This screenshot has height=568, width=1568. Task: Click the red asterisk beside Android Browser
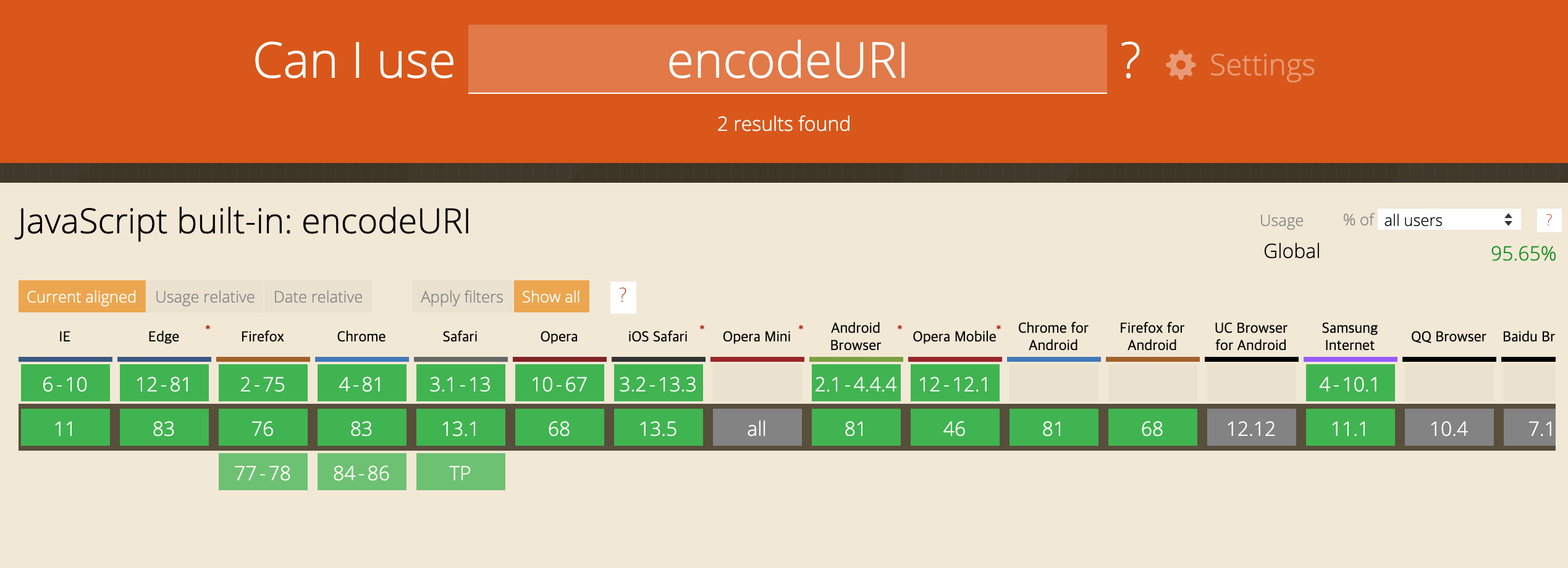tap(900, 327)
